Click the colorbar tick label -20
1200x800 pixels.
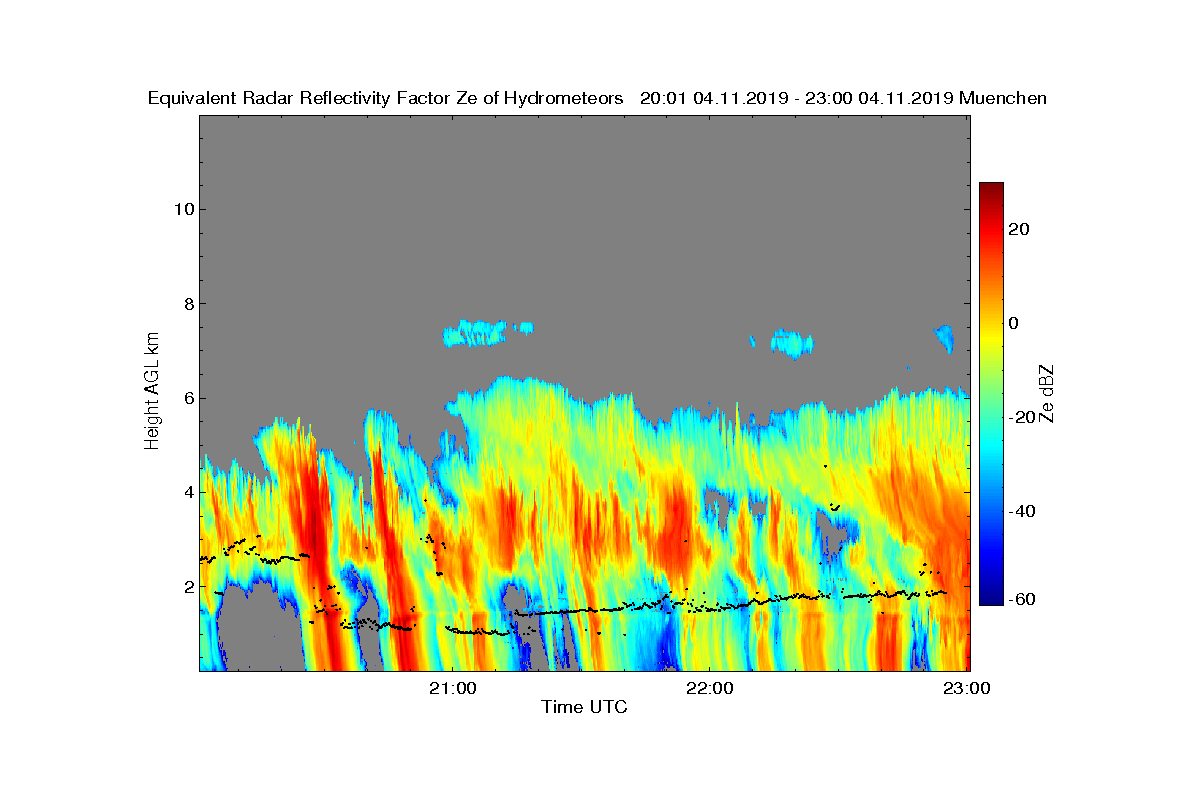(1021, 417)
